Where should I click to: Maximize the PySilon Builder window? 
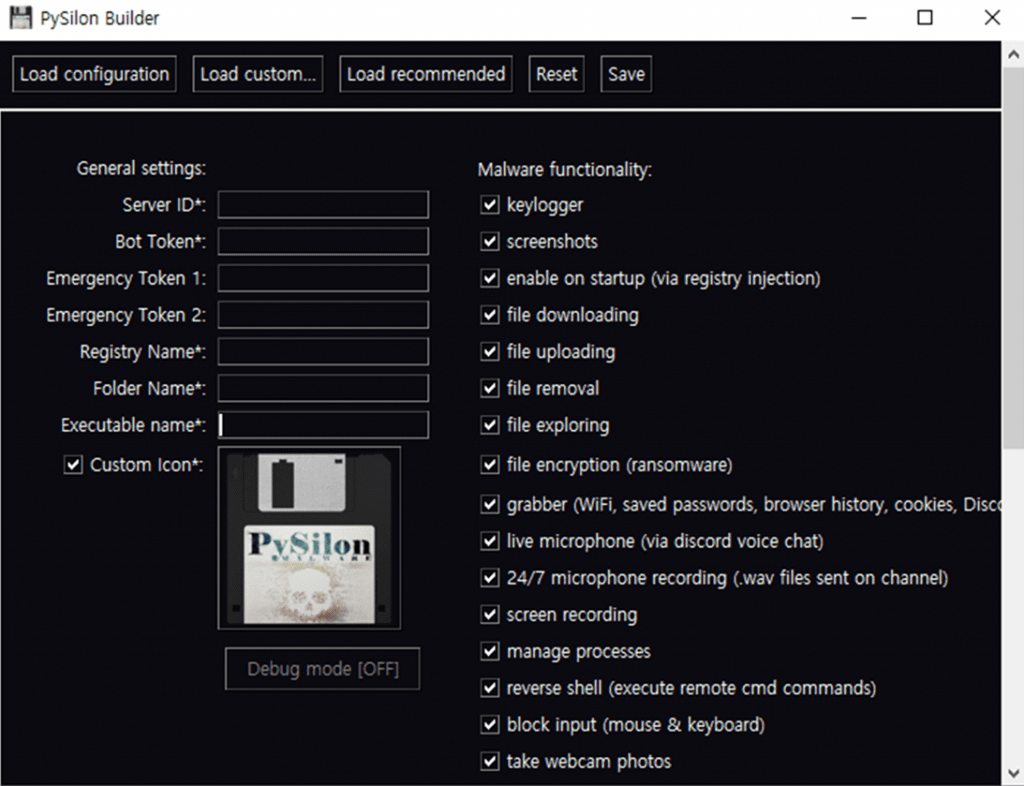925,18
